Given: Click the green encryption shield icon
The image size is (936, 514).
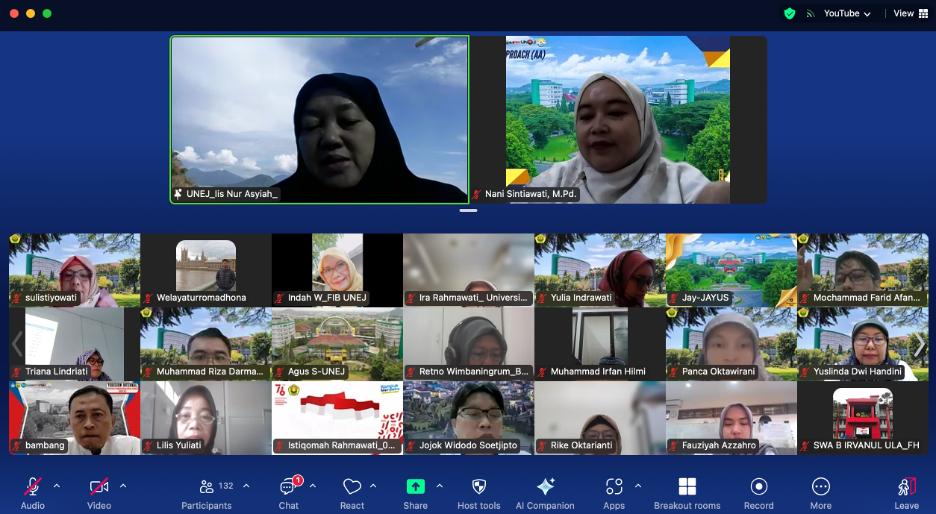Looking at the screenshot, I should pos(790,14).
